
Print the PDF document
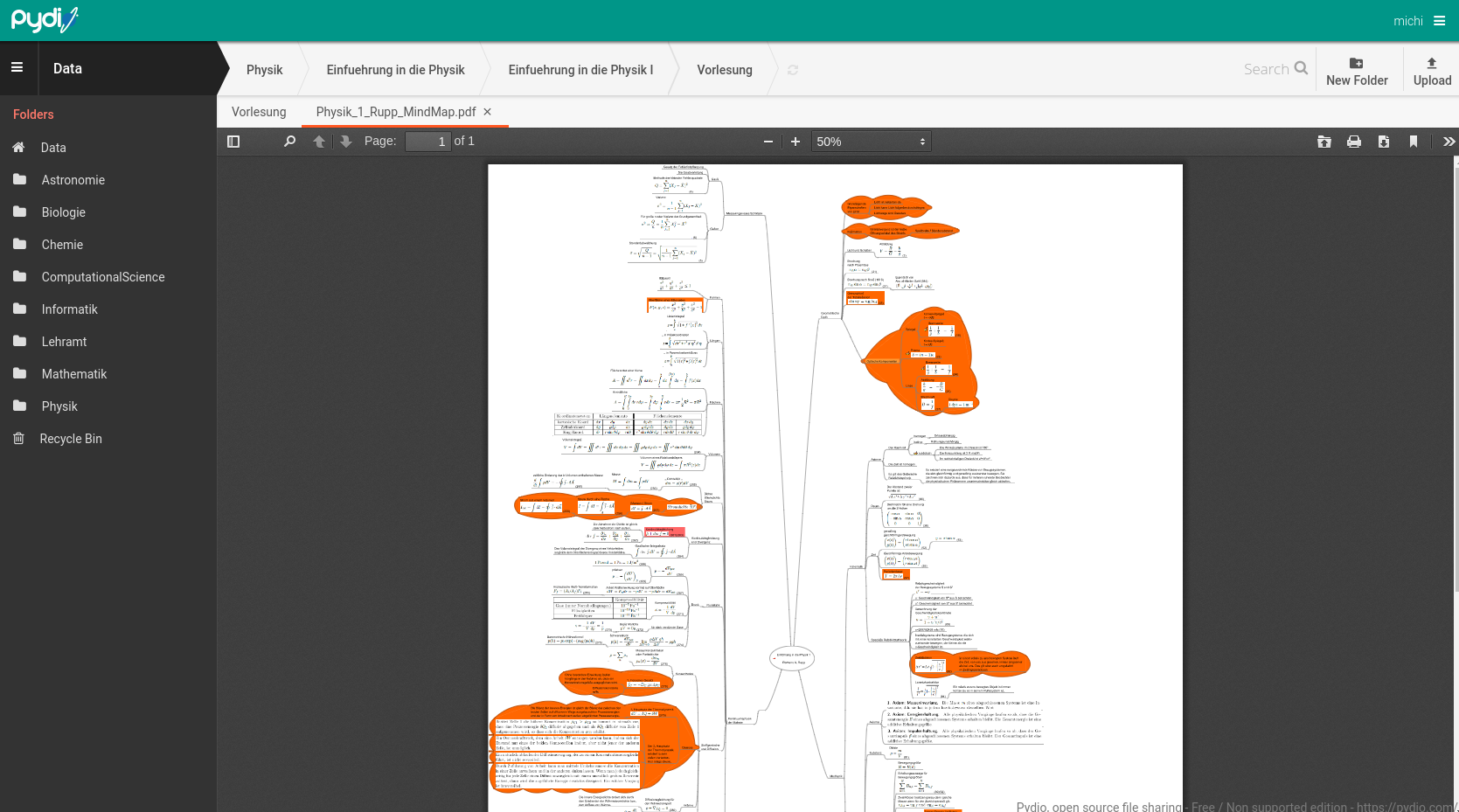(1354, 142)
